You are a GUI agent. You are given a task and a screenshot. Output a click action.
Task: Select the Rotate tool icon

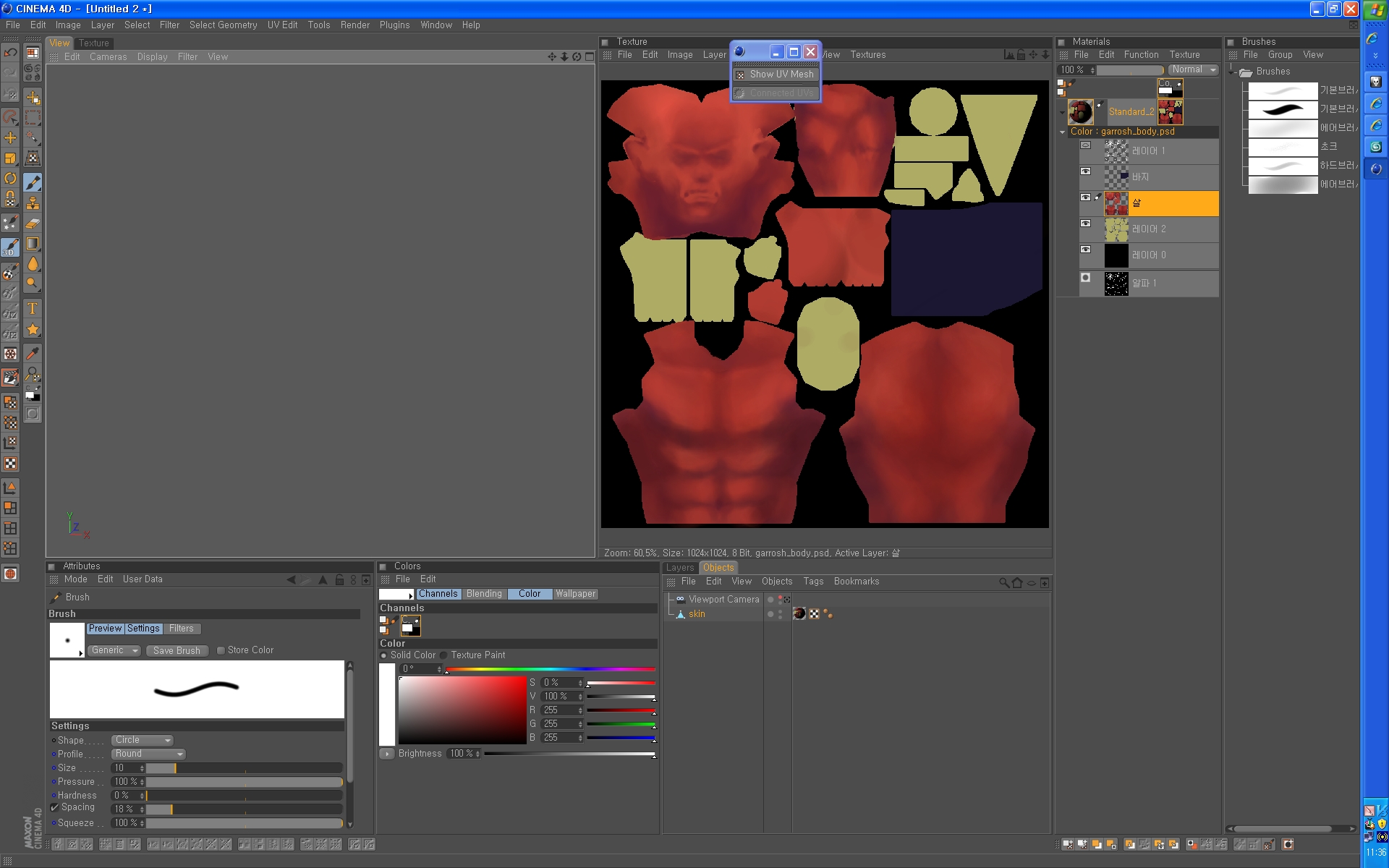click(10, 178)
